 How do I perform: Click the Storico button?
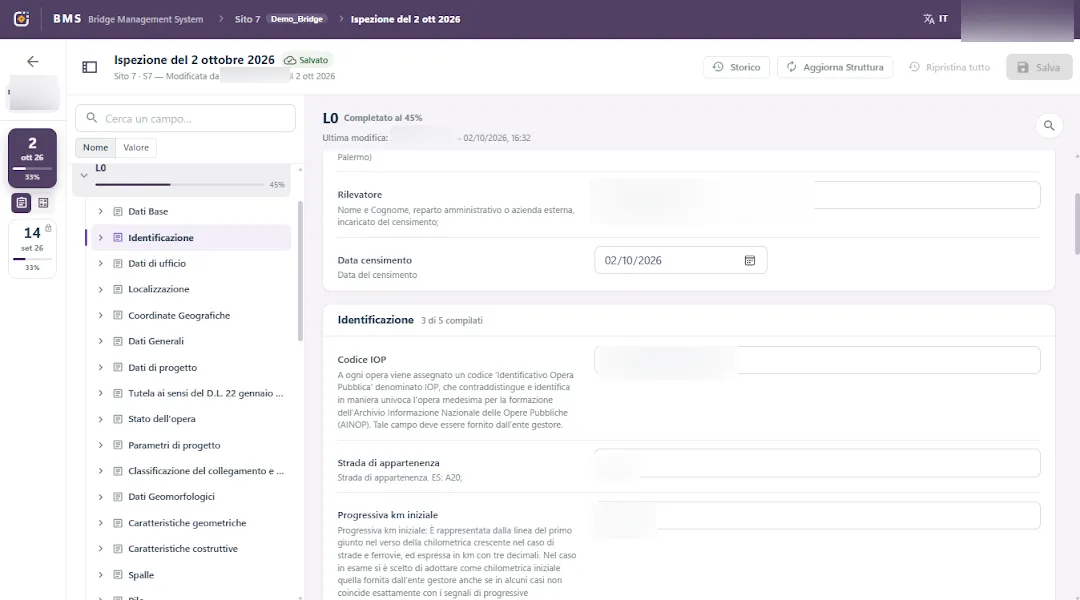click(736, 68)
